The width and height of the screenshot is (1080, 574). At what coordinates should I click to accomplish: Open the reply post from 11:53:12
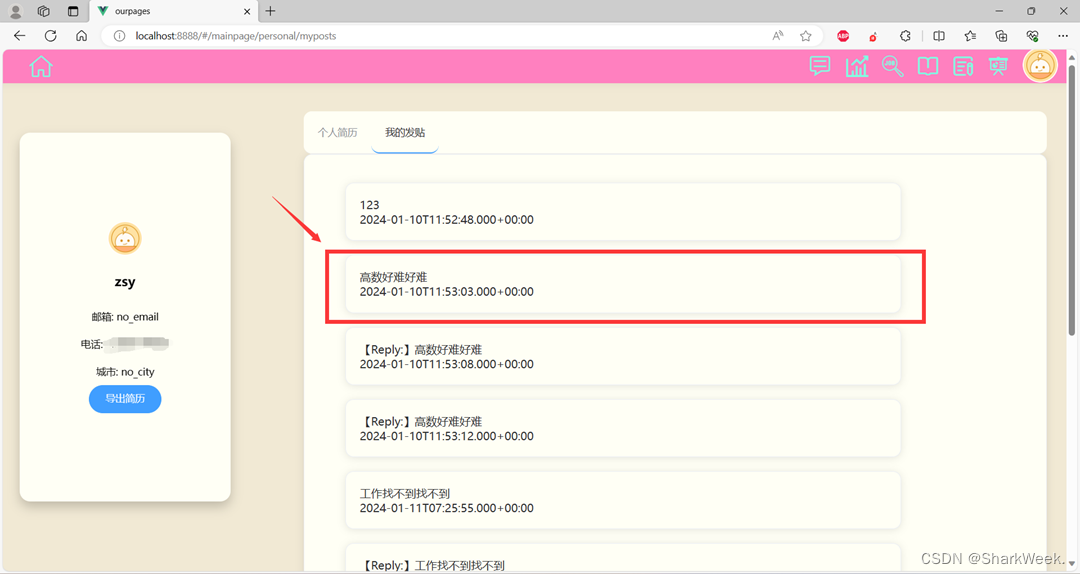(623, 428)
